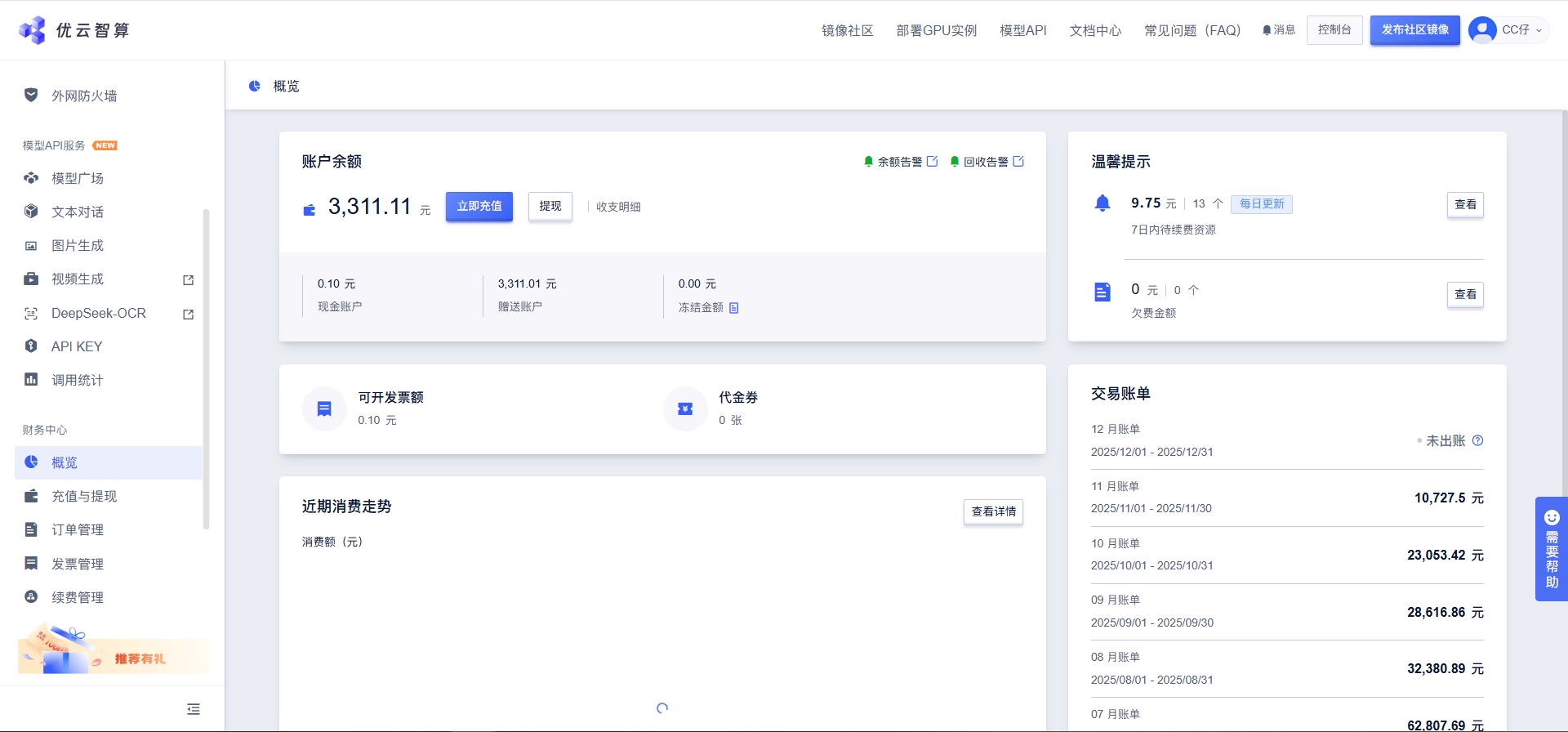The width and height of the screenshot is (1568, 732).
Task: Click the 查看详情 button in 近期消费走势
Action: pos(993,511)
